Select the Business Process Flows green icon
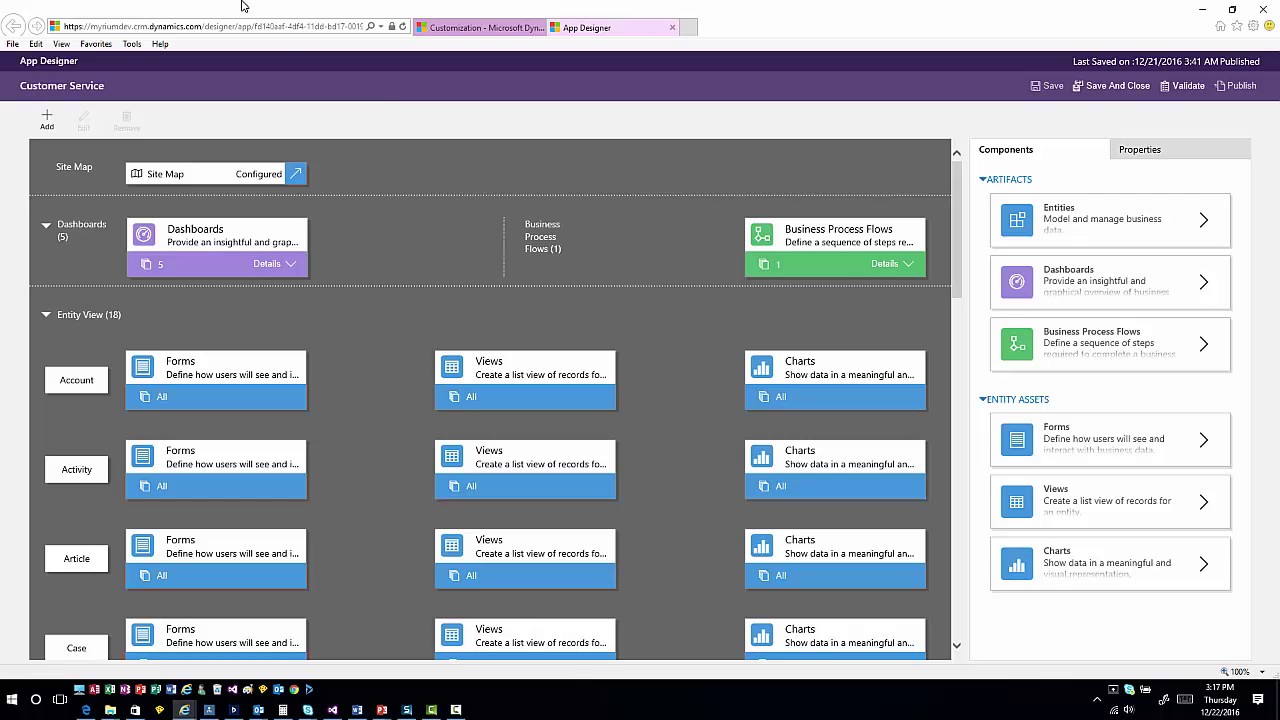This screenshot has height=720, width=1280. tap(762, 235)
